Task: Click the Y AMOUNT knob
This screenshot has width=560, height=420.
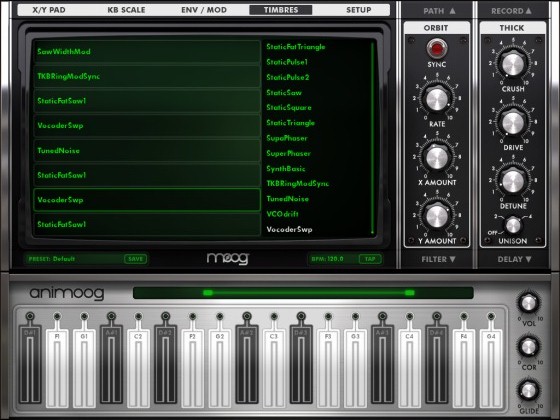Action: [437, 216]
